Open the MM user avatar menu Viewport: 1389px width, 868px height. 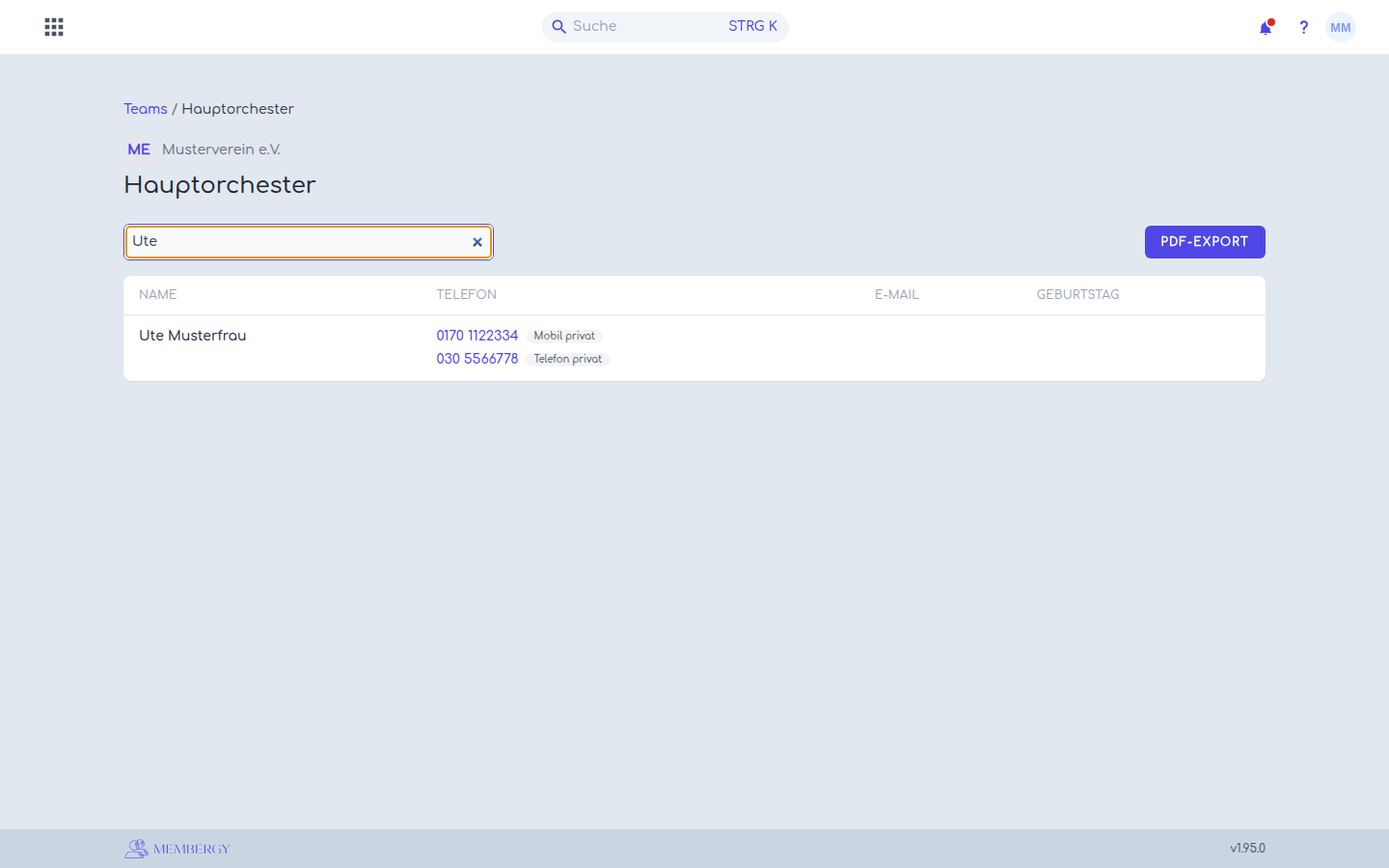click(x=1341, y=27)
